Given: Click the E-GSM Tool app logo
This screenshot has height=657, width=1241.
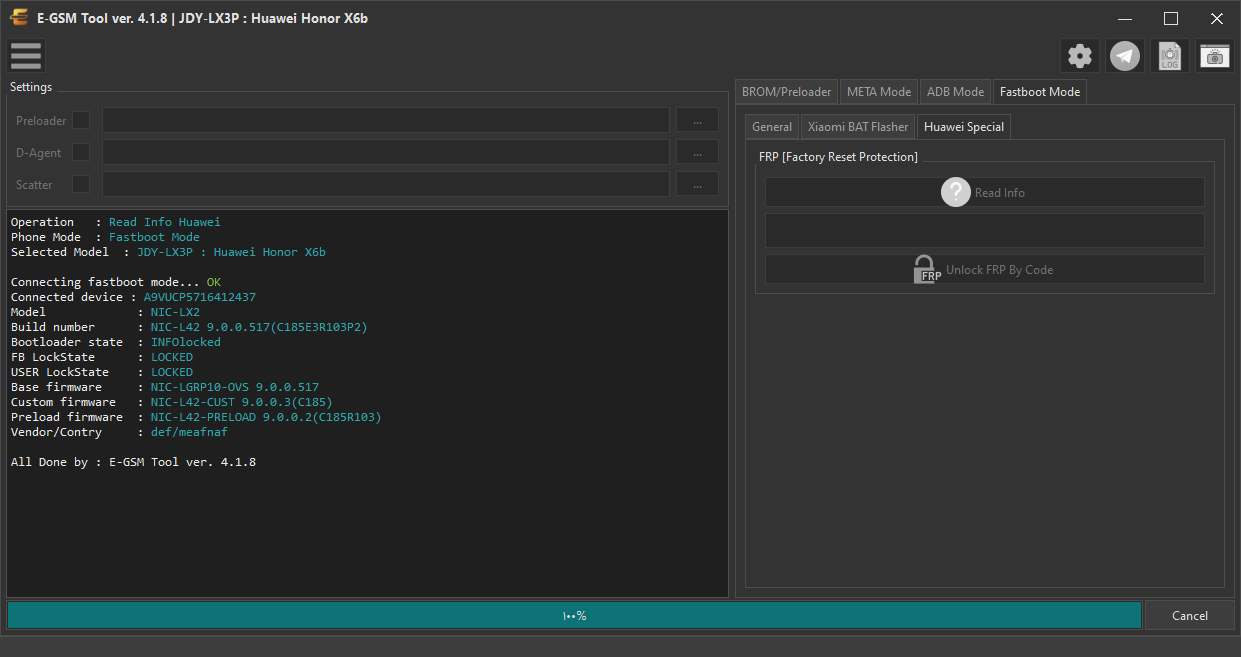Looking at the screenshot, I should click(x=18, y=17).
